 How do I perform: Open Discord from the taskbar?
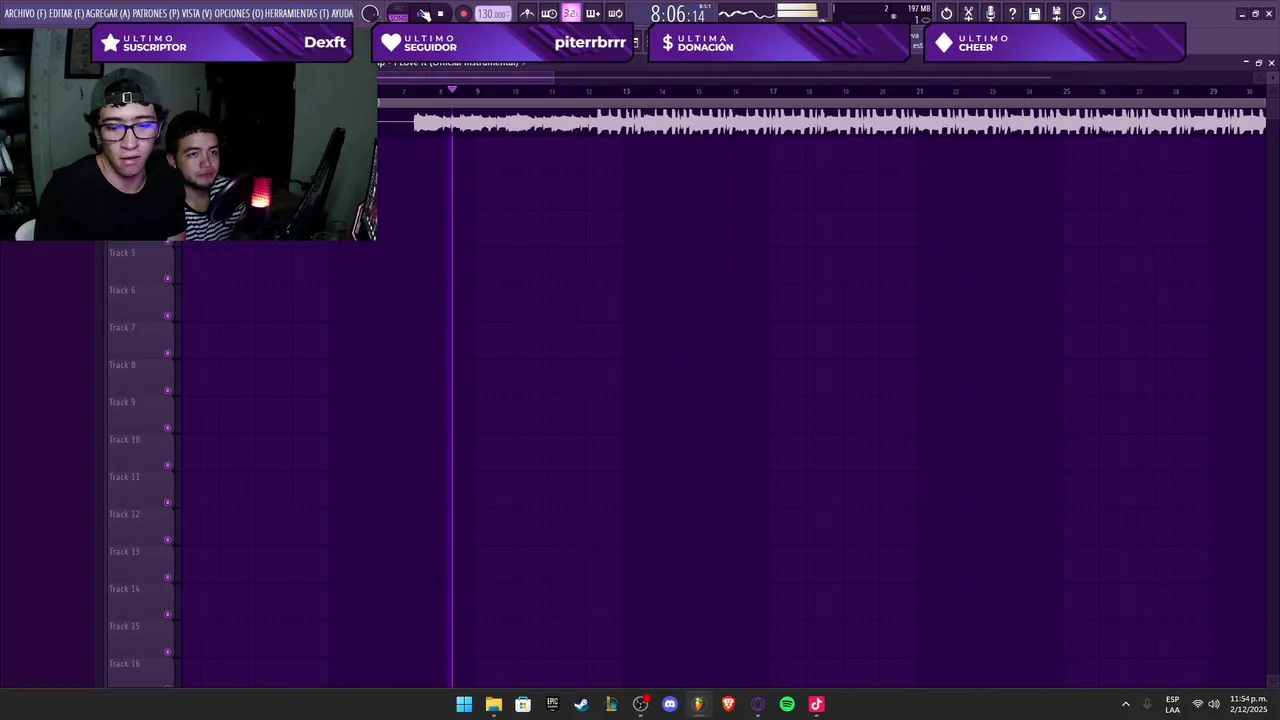pos(670,704)
